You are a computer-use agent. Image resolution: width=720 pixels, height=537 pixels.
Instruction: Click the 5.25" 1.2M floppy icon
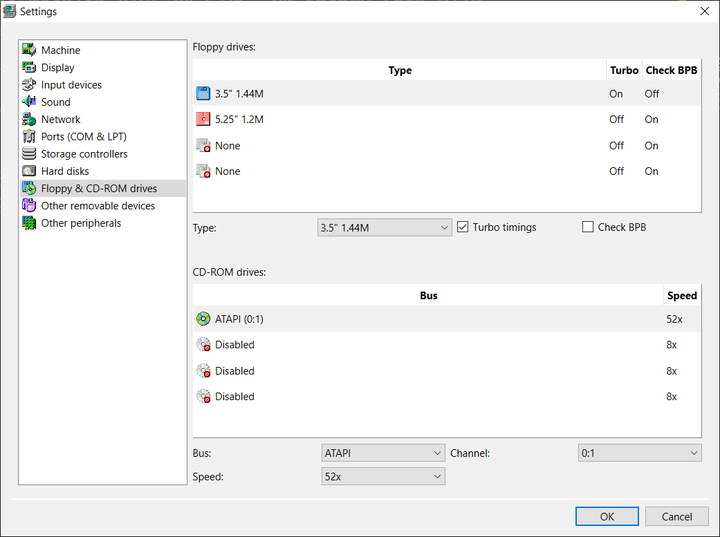(204, 120)
